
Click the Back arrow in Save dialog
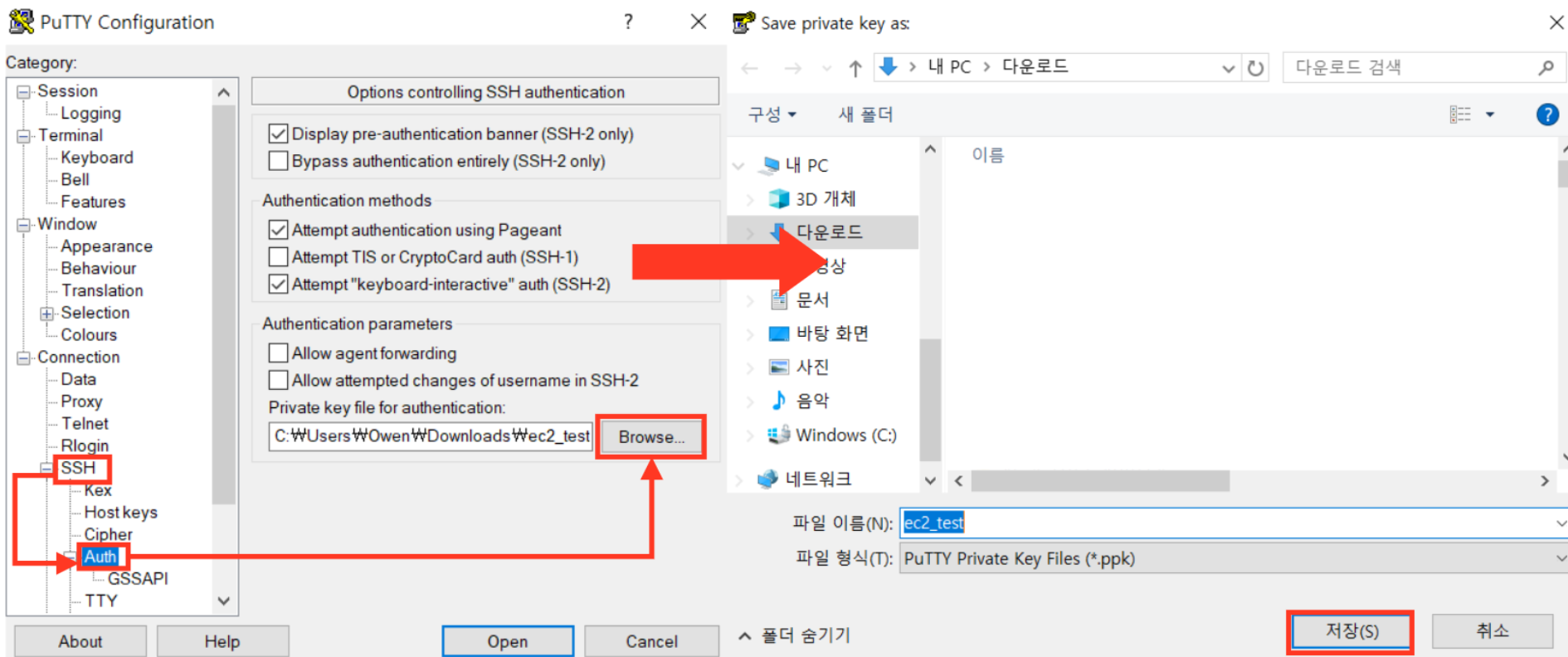[x=750, y=68]
